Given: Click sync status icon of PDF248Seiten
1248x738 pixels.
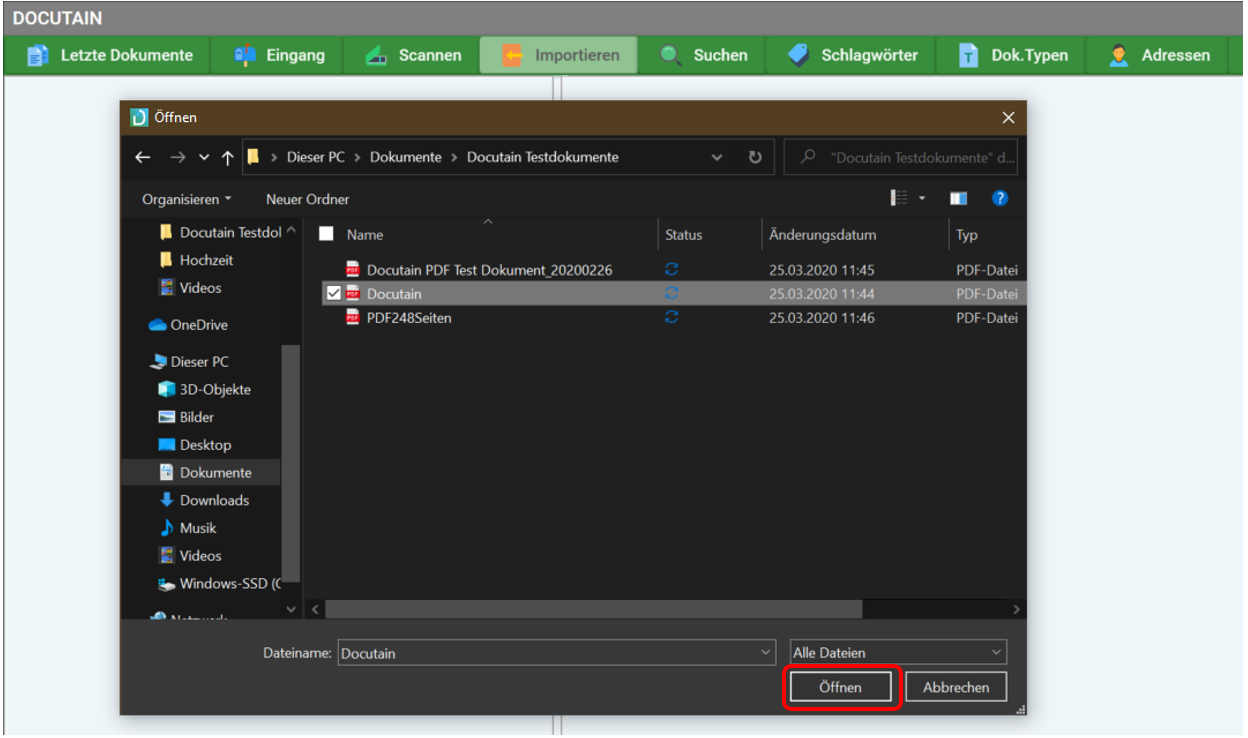Looking at the screenshot, I should (672, 317).
